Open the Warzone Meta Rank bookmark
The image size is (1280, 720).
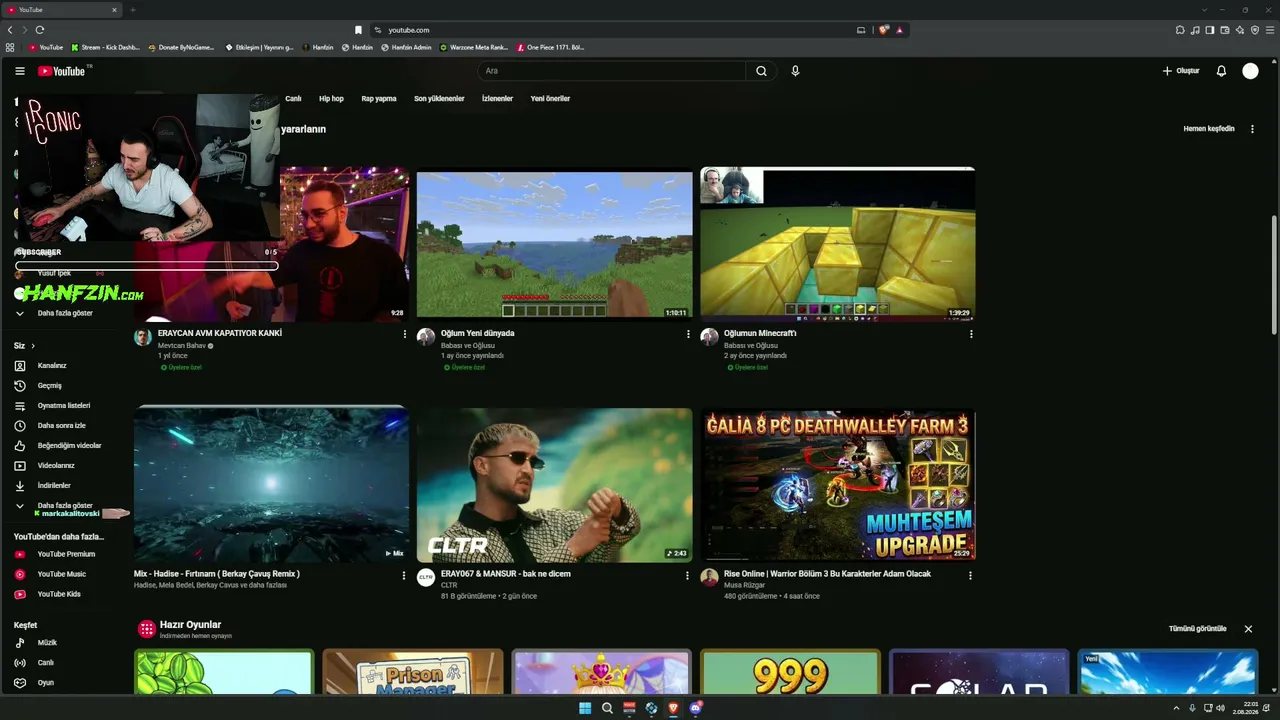pos(475,47)
